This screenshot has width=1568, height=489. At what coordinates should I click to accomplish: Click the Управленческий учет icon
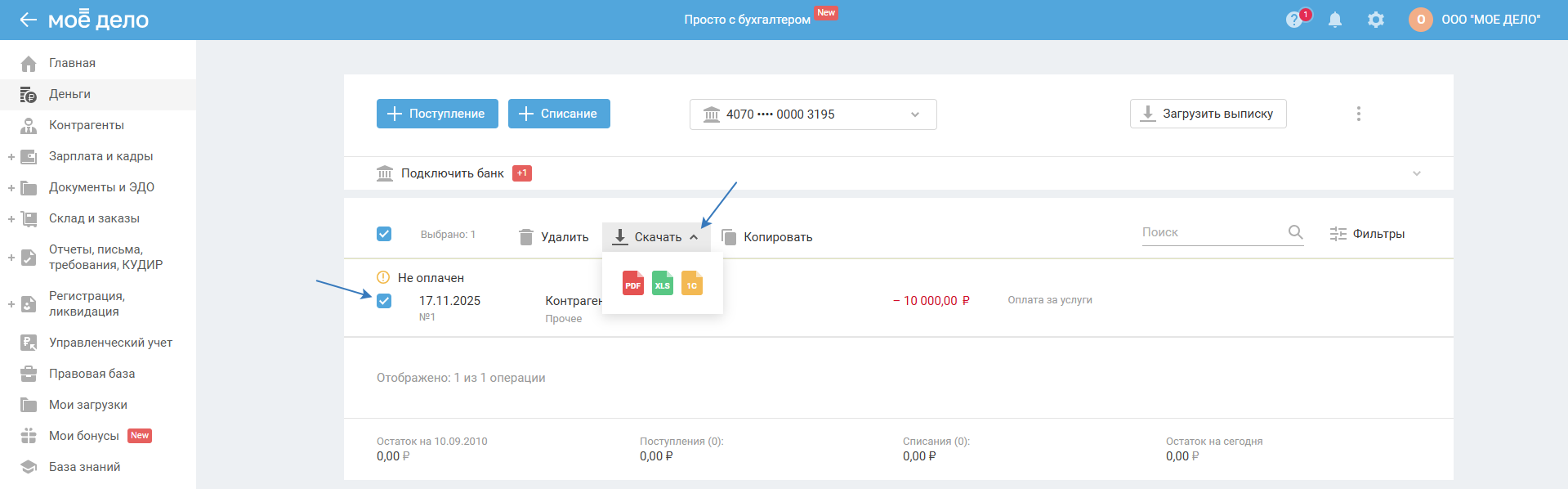pyautogui.click(x=29, y=343)
